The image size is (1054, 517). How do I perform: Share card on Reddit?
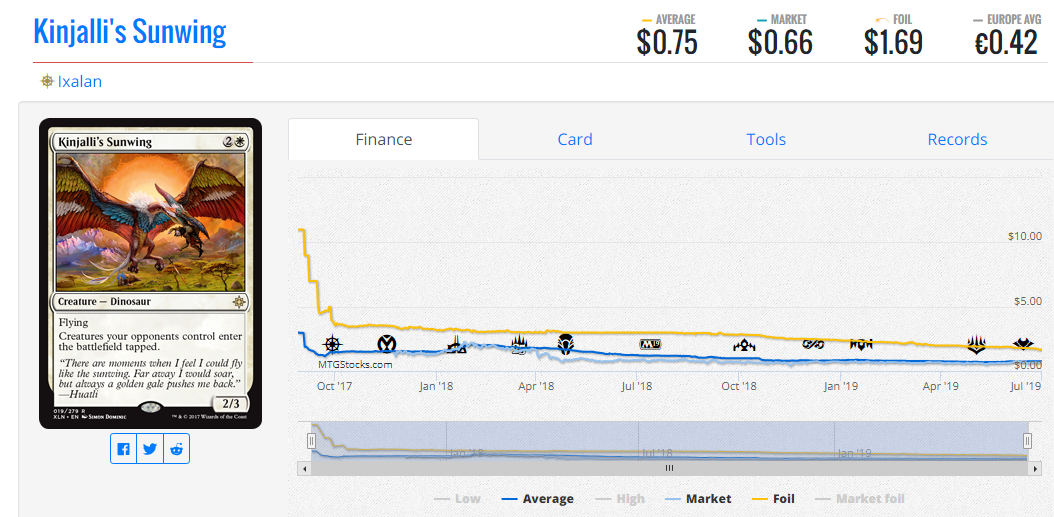(x=177, y=449)
